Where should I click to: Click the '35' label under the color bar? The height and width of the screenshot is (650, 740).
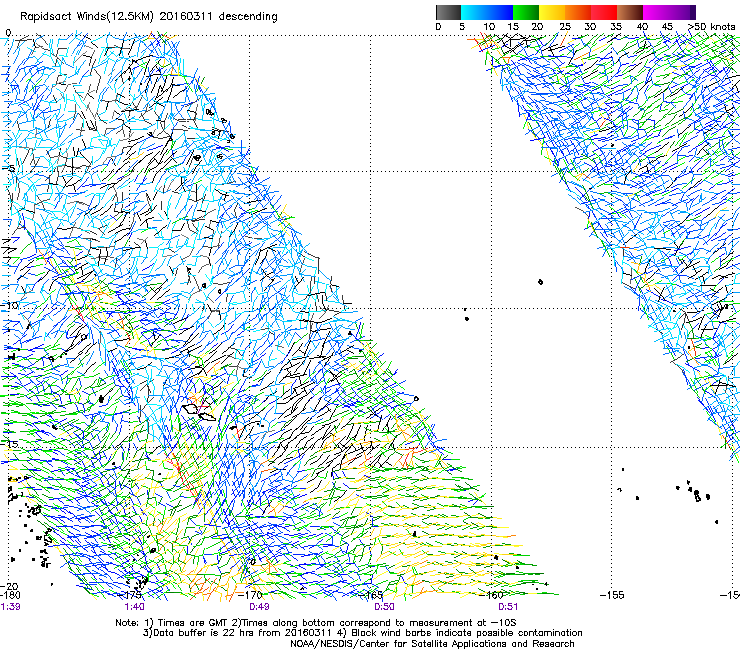[616, 27]
